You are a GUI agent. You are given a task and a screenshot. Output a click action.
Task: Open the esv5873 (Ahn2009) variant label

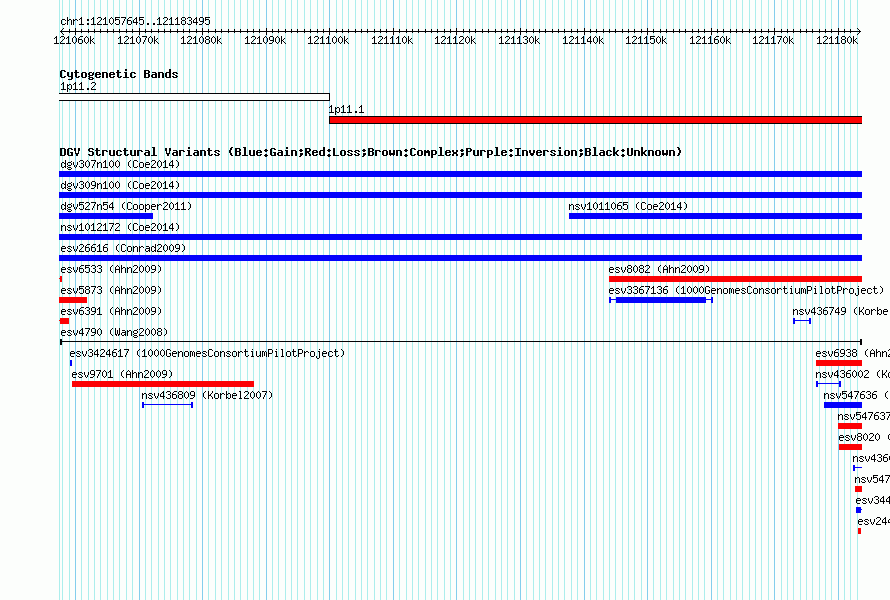[x=111, y=290]
